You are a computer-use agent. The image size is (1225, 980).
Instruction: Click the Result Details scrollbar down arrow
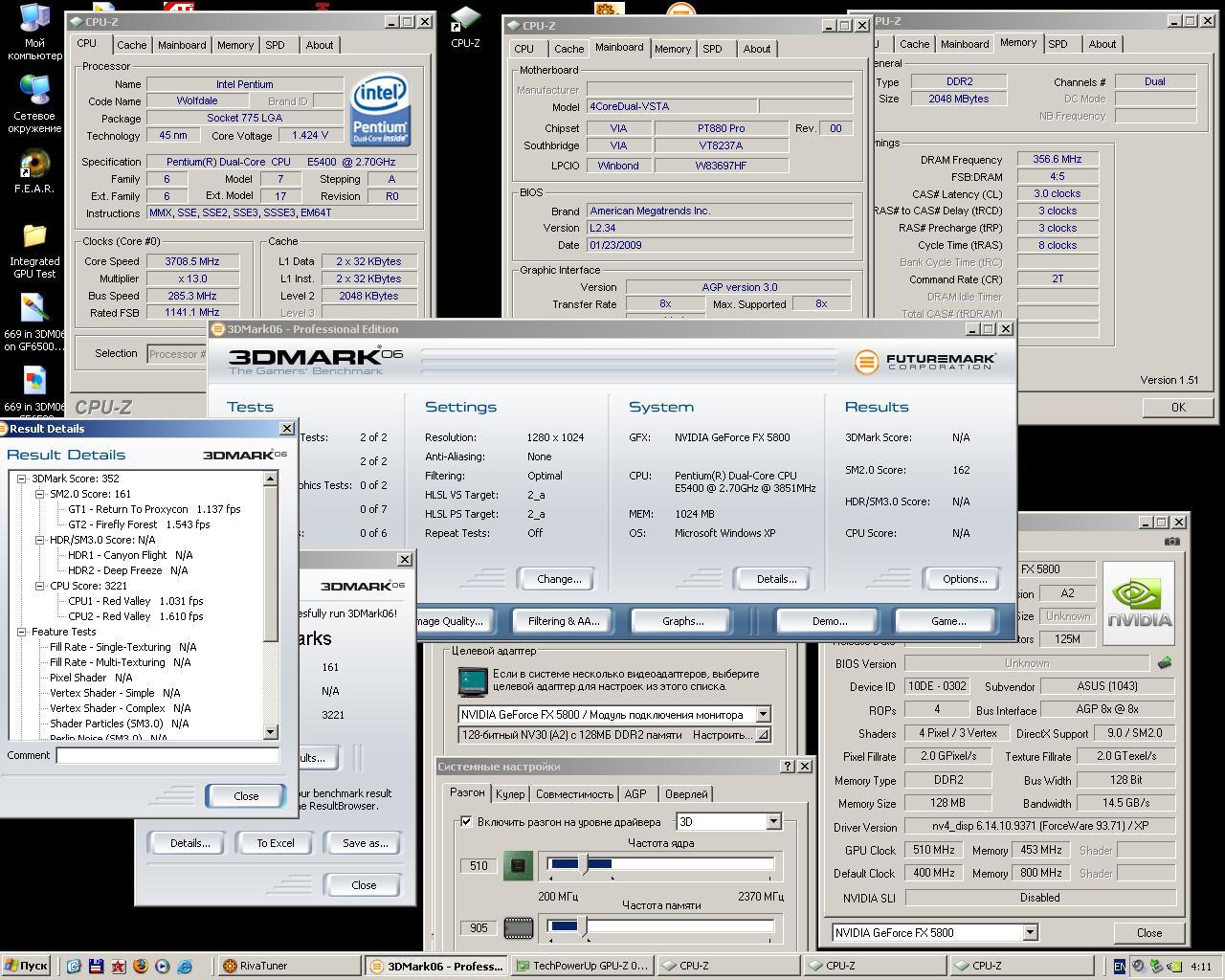click(x=270, y=732)
